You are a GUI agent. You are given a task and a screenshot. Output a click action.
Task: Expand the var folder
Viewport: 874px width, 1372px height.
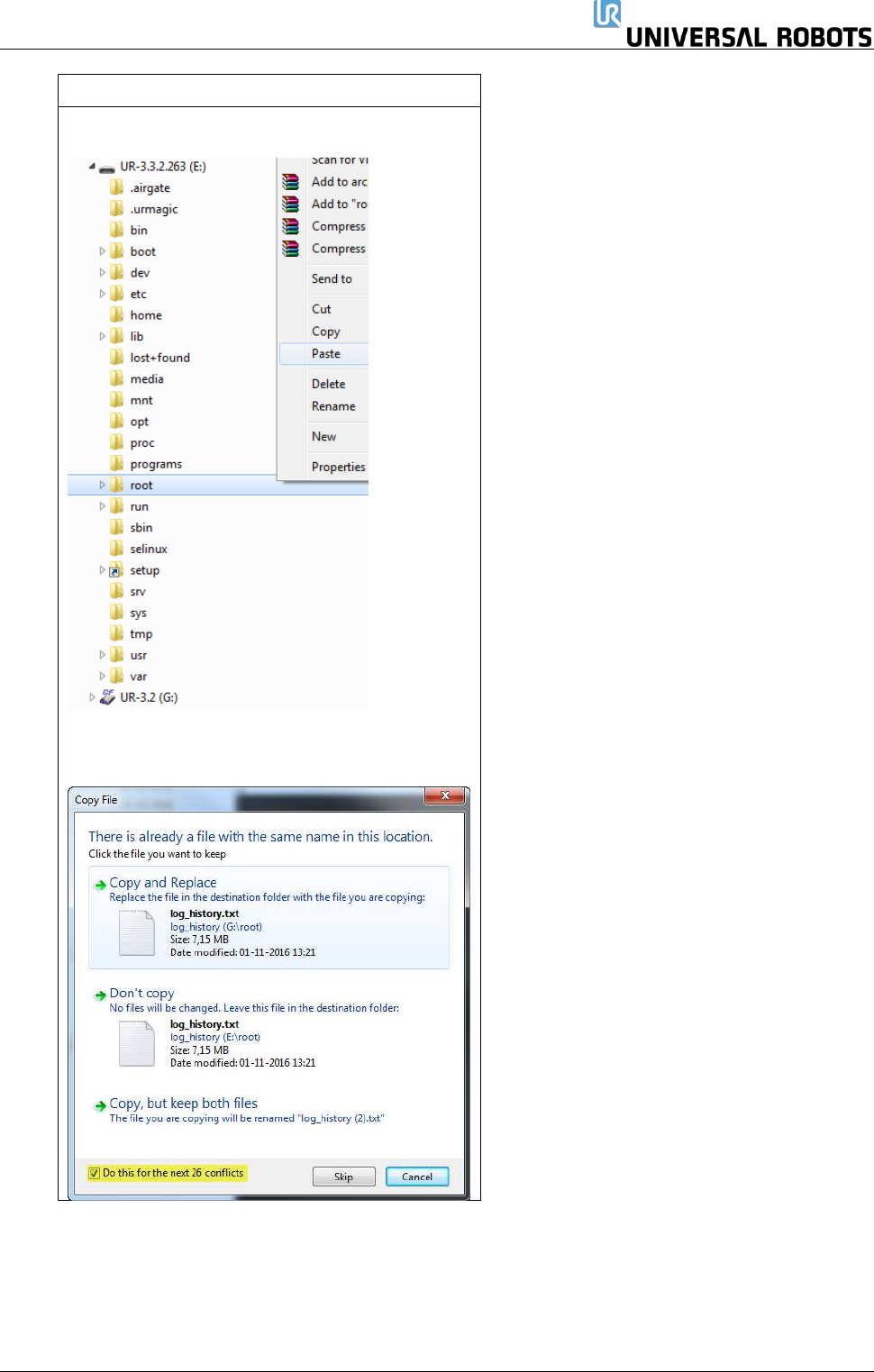pyautogui.click(x=102, y=676)
